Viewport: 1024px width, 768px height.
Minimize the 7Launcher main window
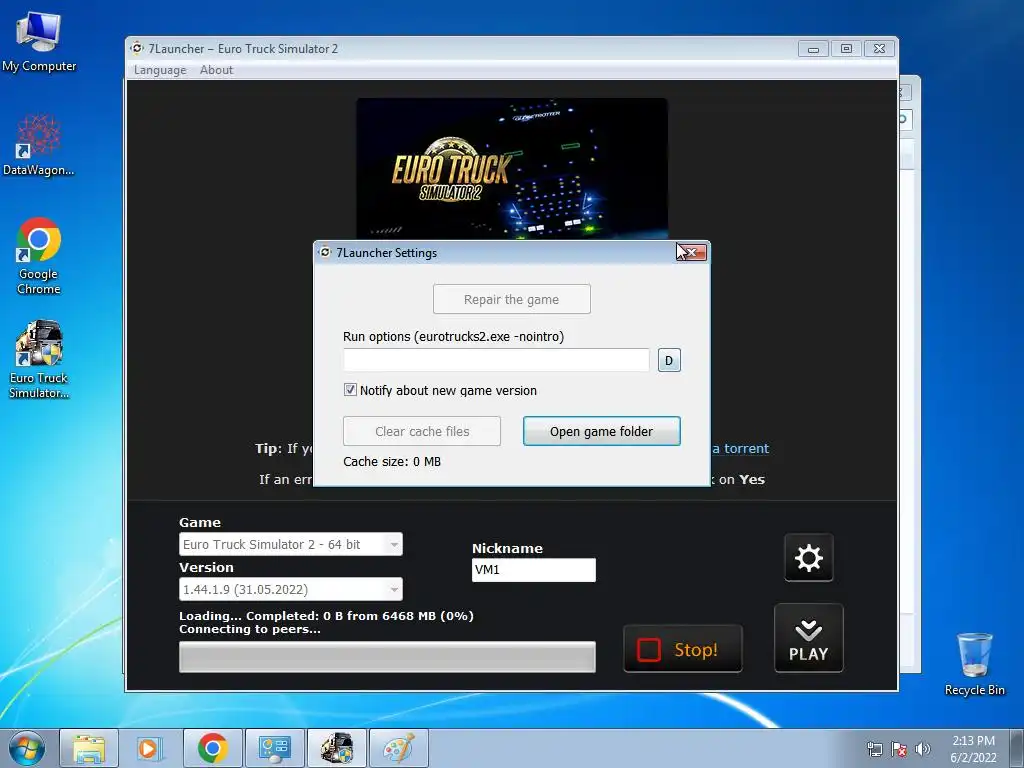tap(813, 49)
